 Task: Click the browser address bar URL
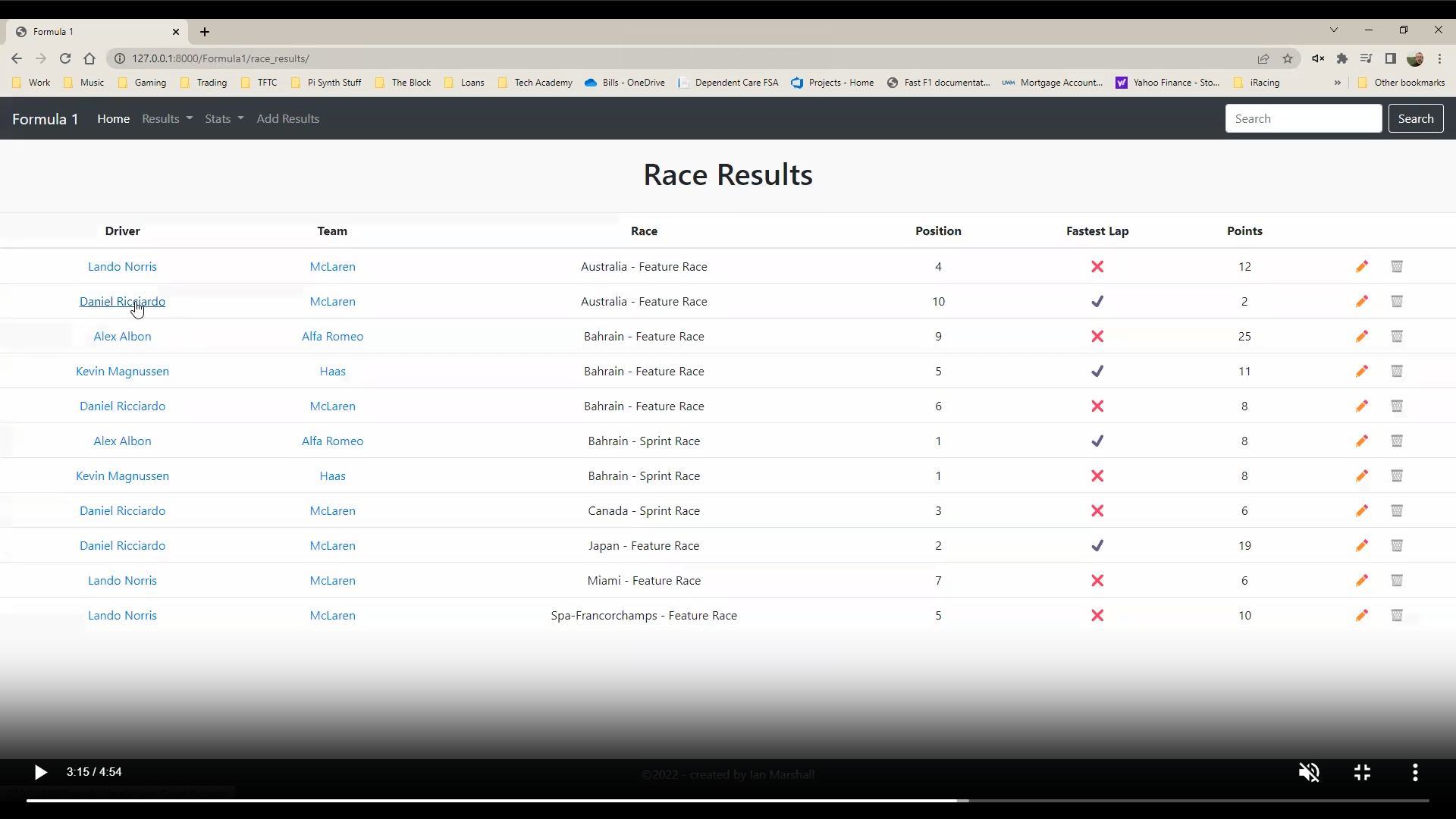coord(221,58)
